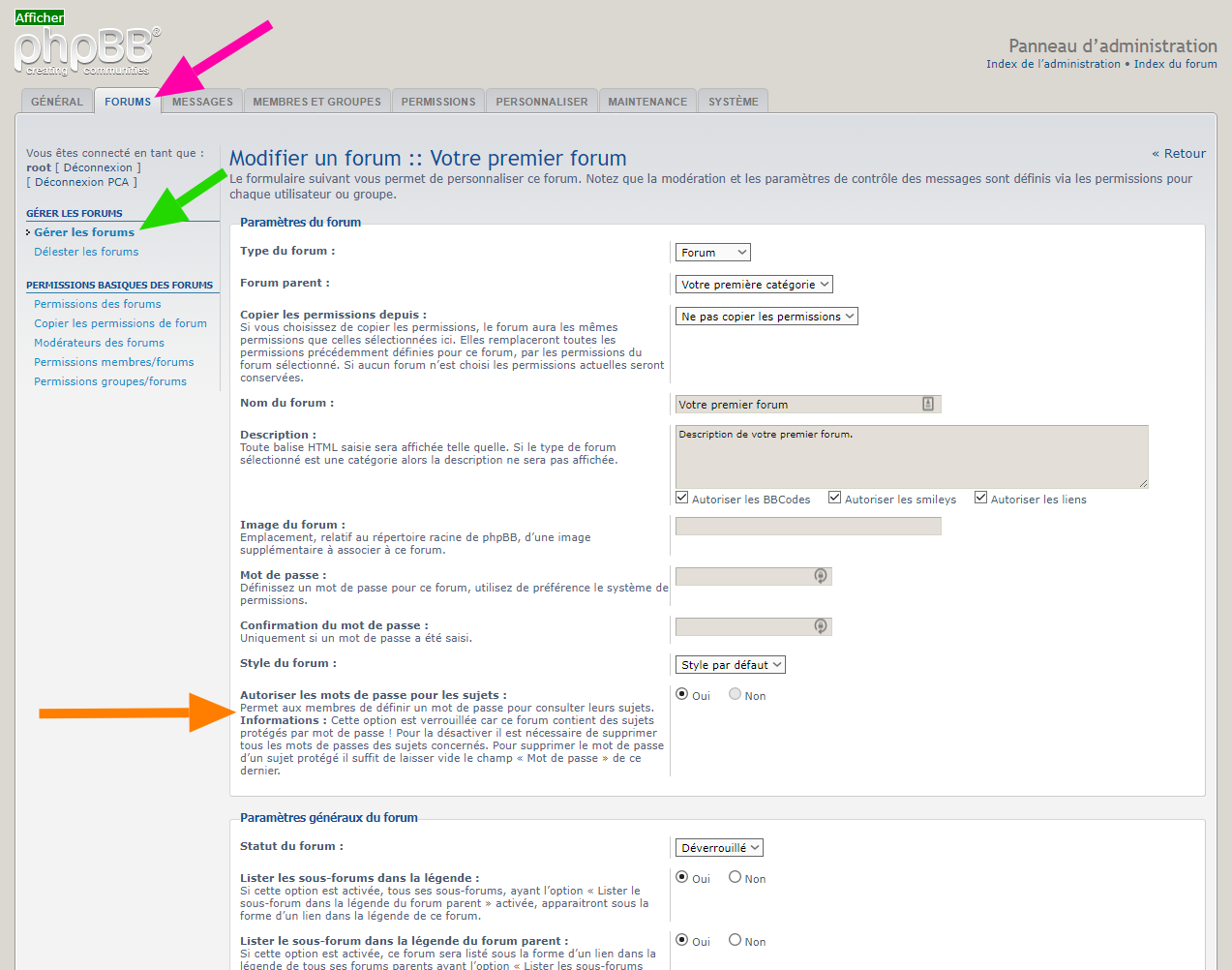Toggle the Autoriser les smileys checkbox
This screenshot has width=1232, height=970.
tap(835, 499)
